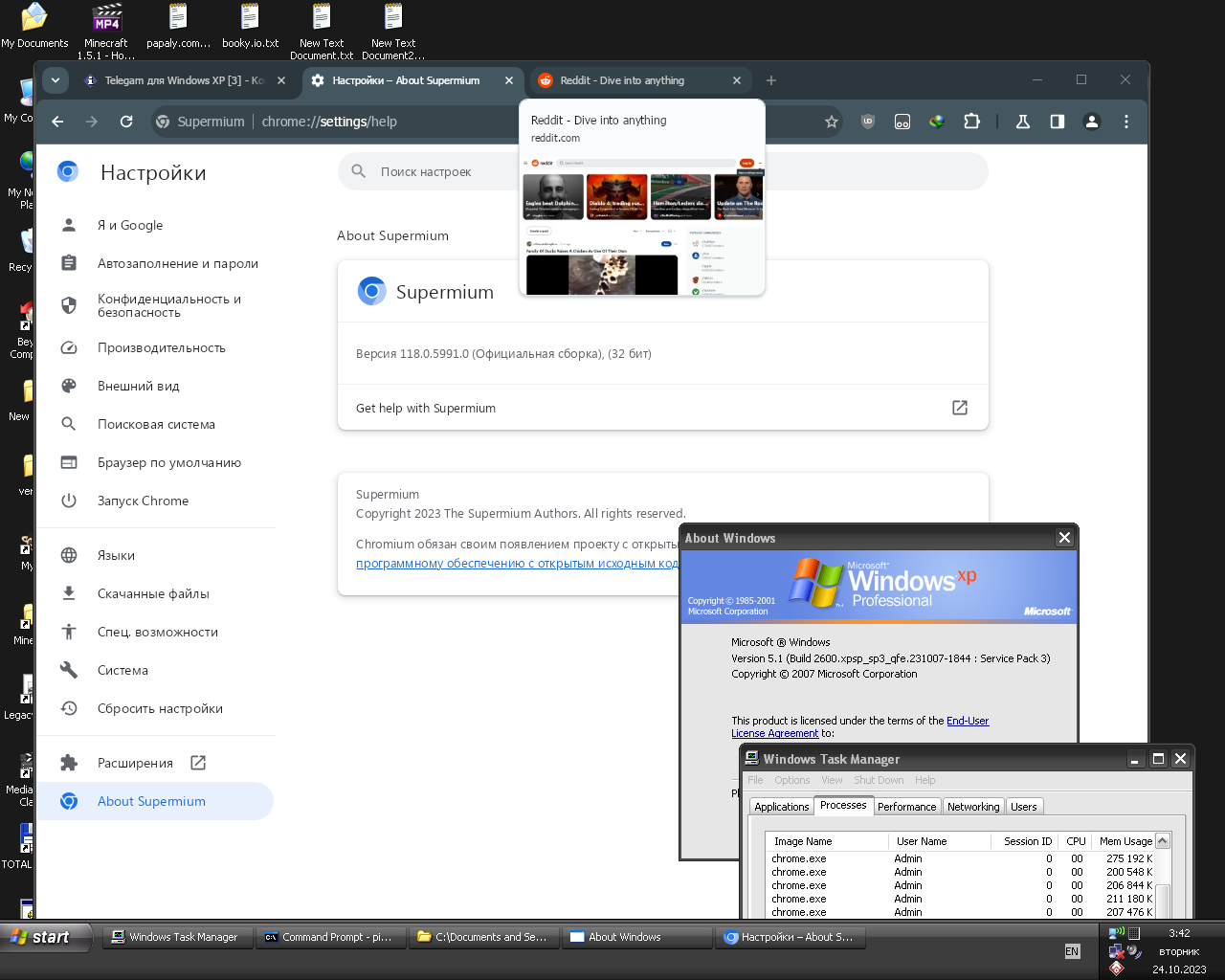Click the EN language indicator in tray
The width and height of the screenshot is (1225, 980).
(1072, 951)
